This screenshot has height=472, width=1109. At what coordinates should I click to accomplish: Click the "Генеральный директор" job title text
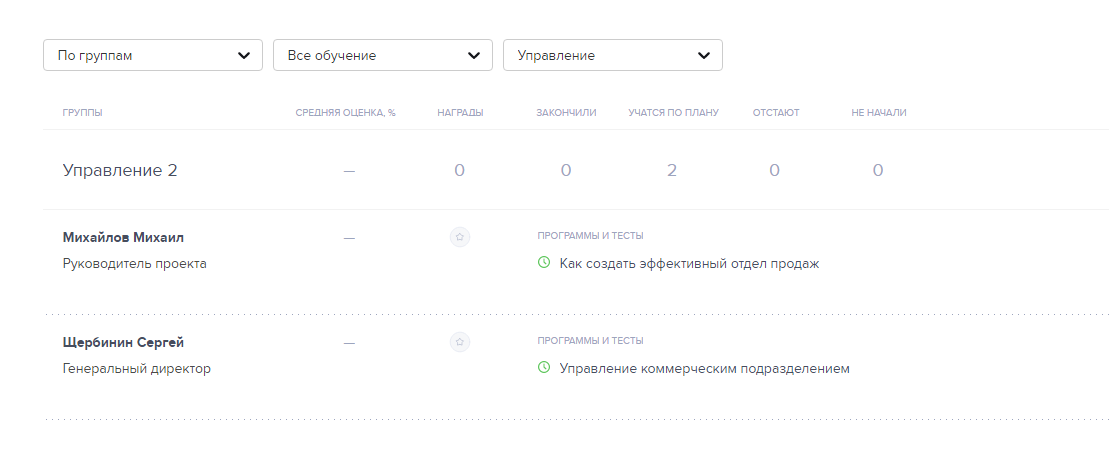click(x=137, y=369)
